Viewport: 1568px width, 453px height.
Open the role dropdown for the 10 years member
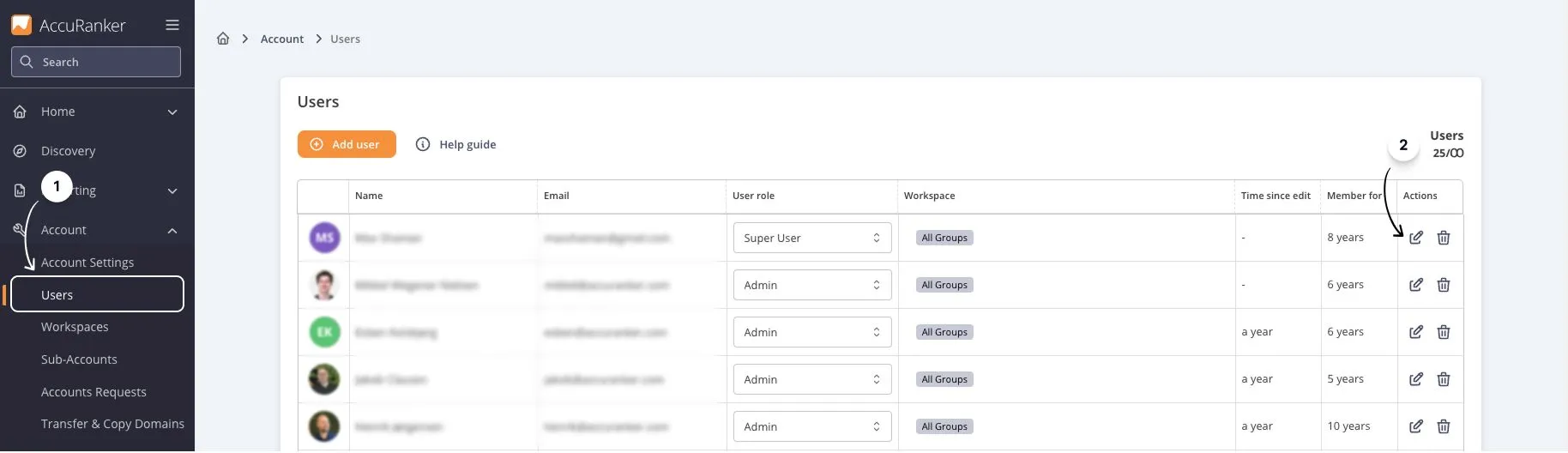811,426
